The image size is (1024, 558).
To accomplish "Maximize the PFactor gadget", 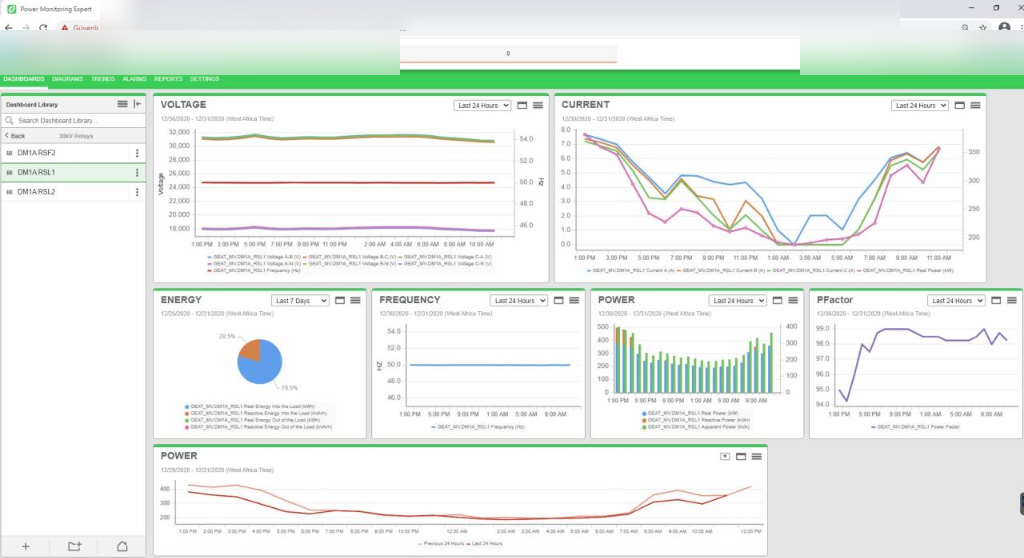I will coord(996,301).
